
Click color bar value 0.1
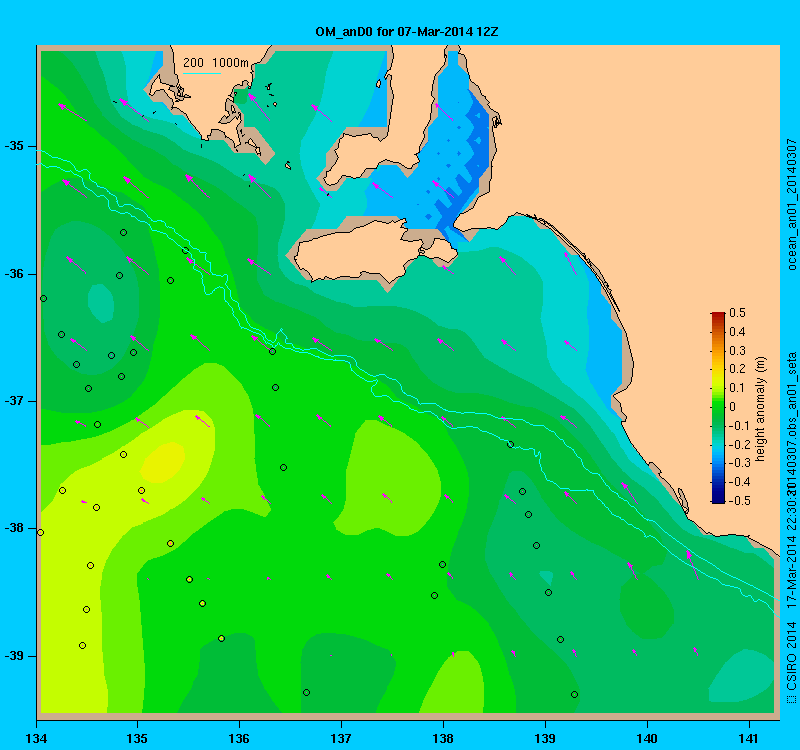click(737, 388)
